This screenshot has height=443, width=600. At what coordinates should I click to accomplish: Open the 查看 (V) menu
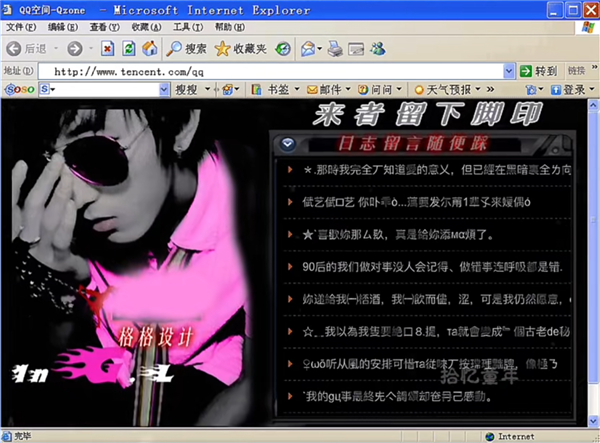[104, 27]
